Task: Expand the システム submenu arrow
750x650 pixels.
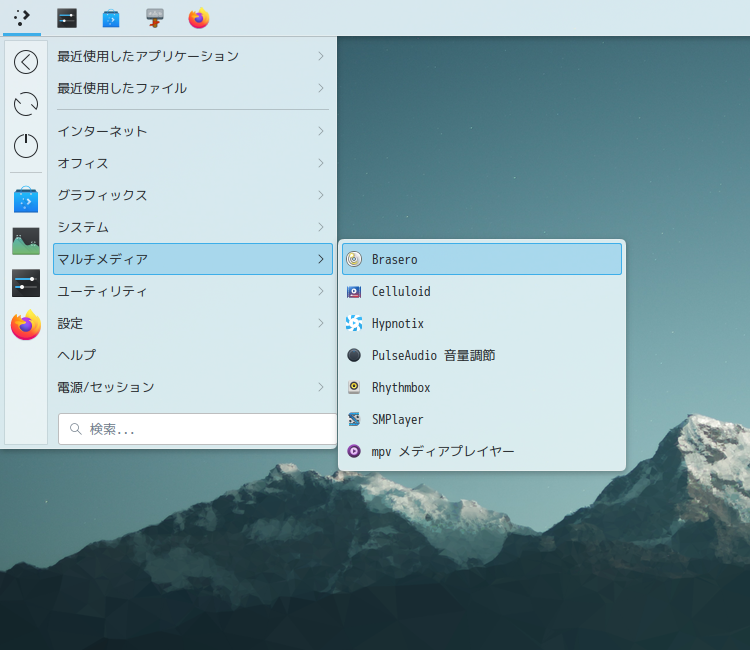Action: coord(321,227)
